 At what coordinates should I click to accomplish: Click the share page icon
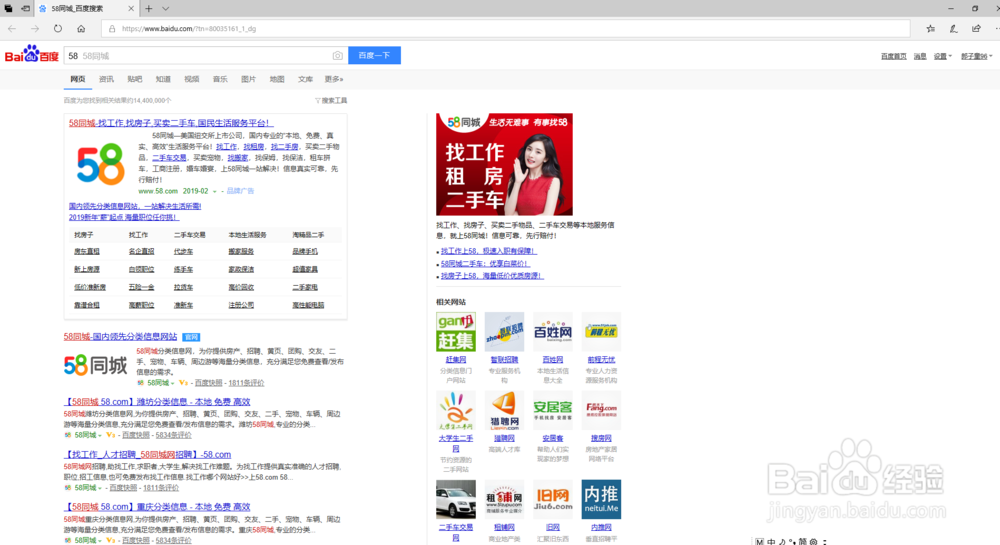tap(976, 29)
